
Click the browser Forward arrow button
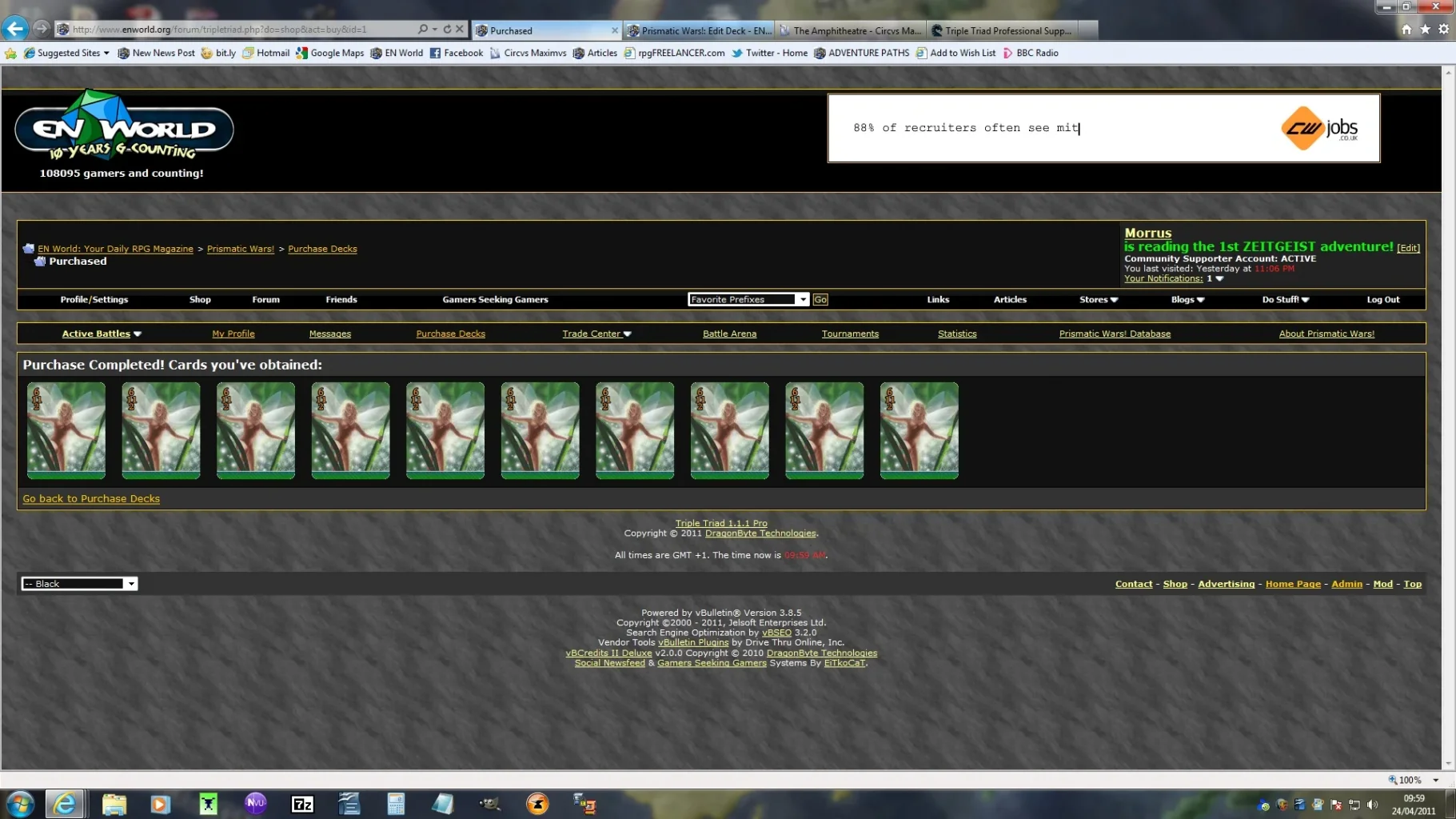point(42,29)
